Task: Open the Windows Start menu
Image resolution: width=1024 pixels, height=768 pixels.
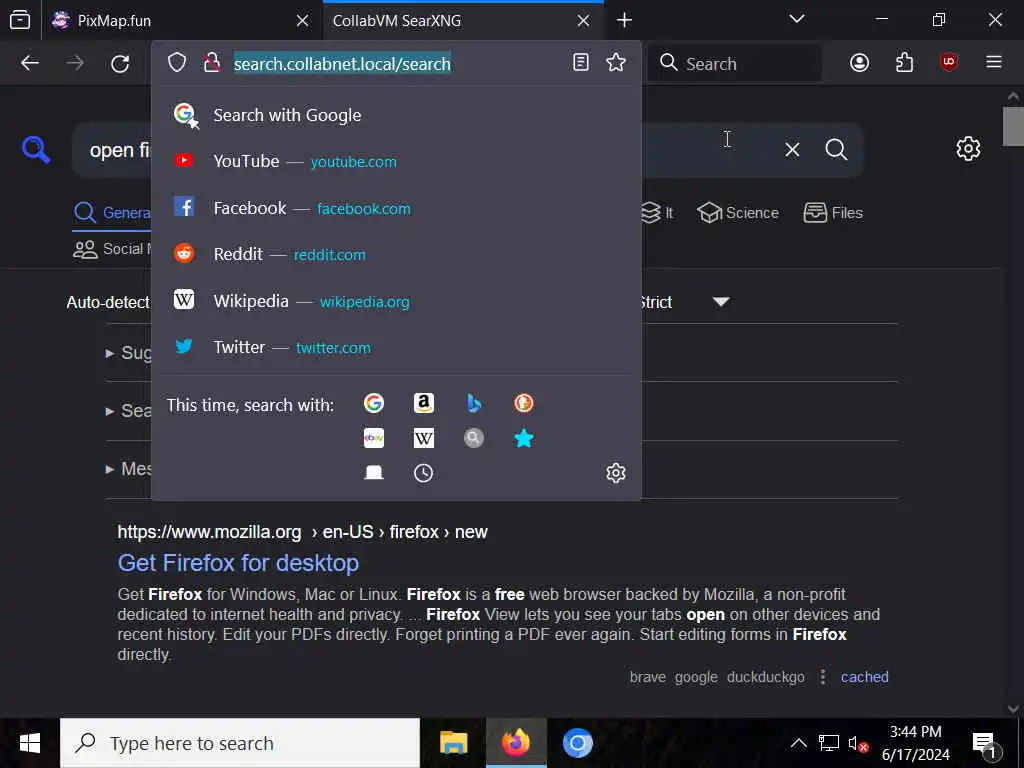Action: click(29, 743)
